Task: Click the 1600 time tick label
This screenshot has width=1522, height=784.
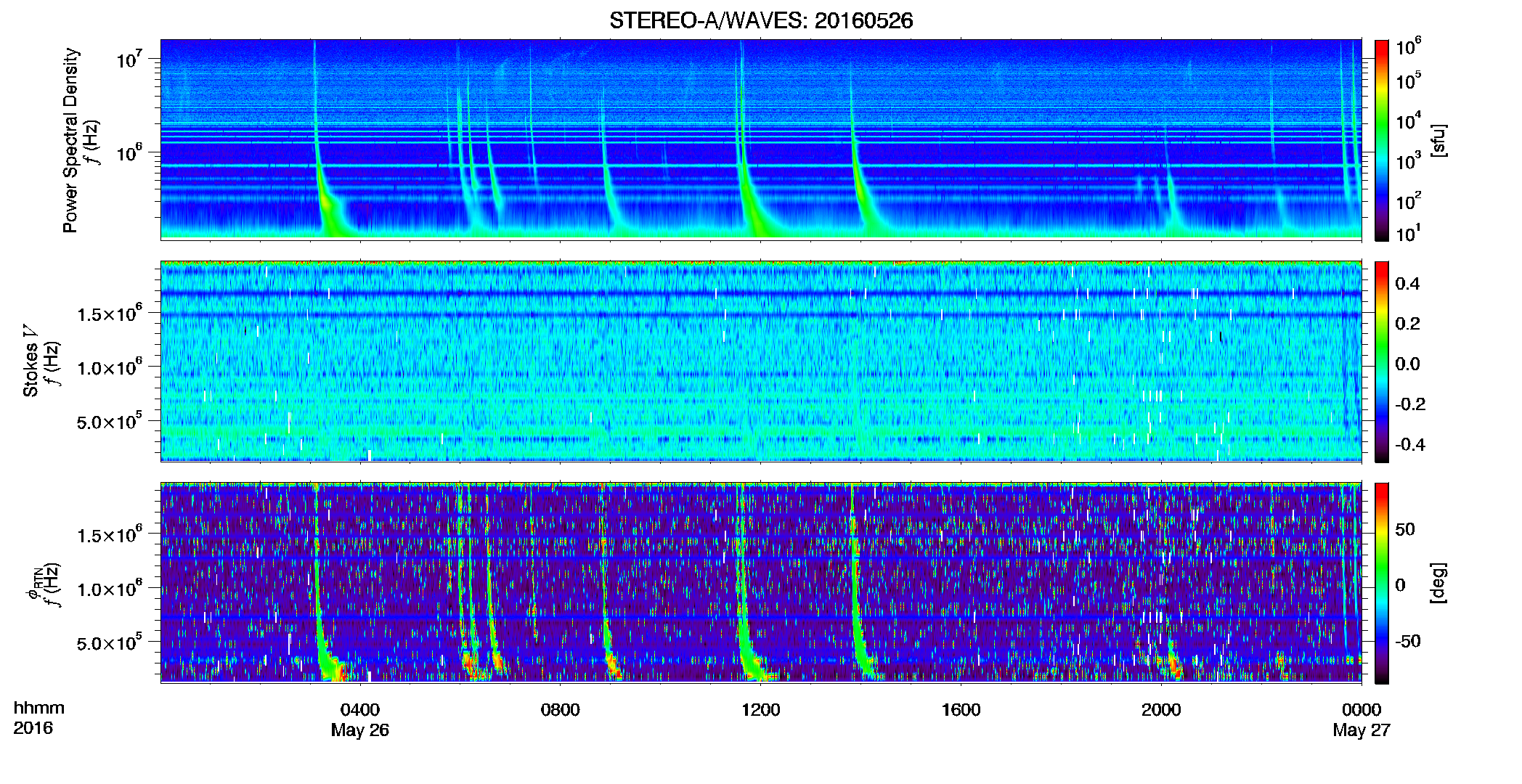Action: pos(961,710)
